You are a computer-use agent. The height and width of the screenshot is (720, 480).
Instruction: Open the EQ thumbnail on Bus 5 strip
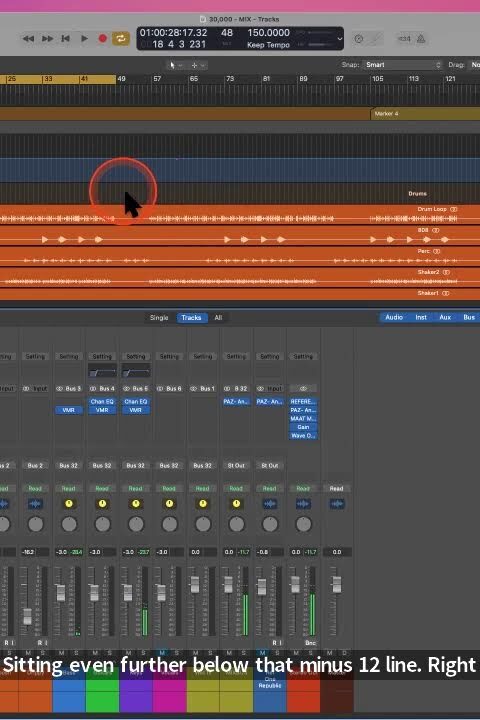(136, 371)
